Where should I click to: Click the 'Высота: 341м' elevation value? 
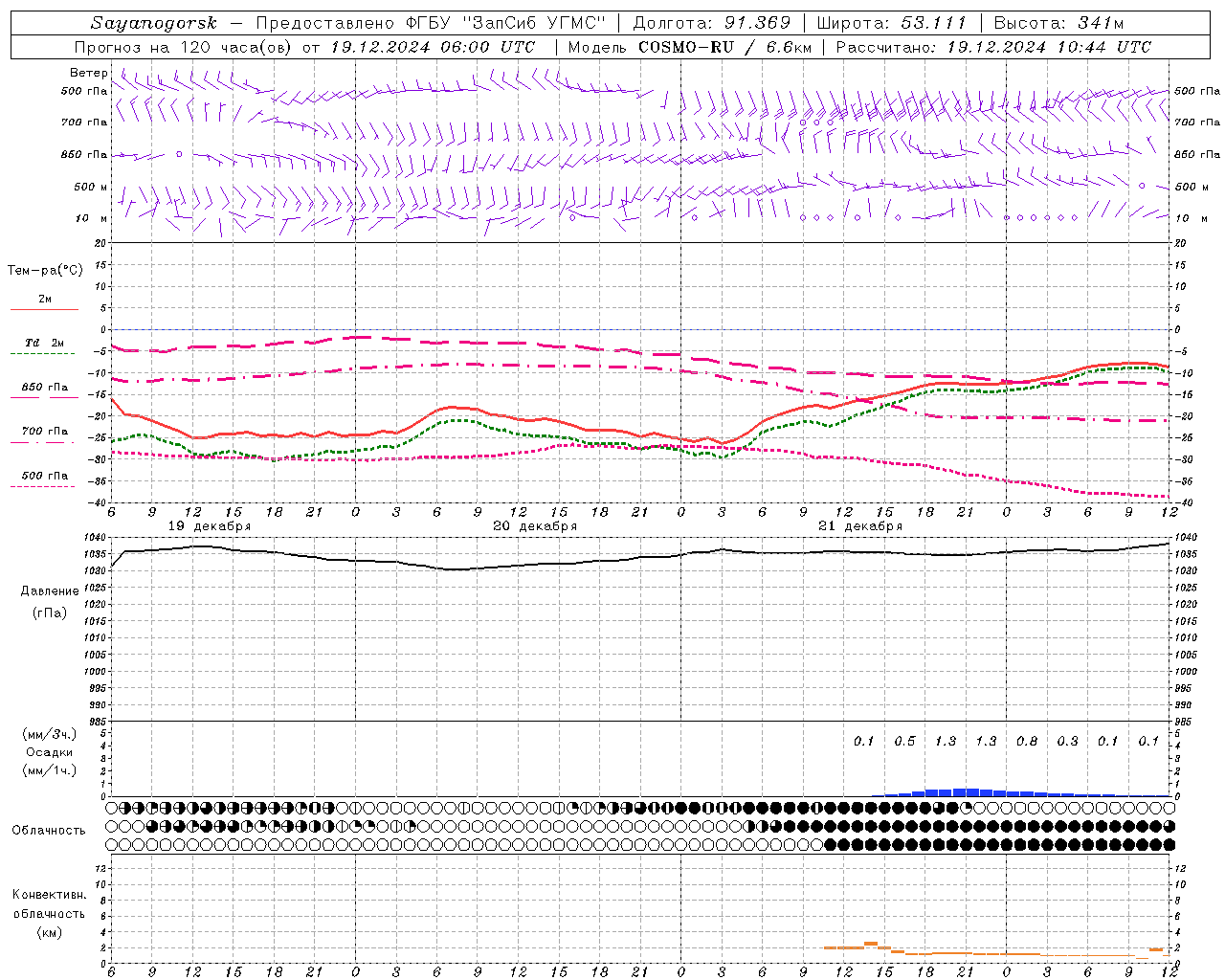pos(1058,23)
